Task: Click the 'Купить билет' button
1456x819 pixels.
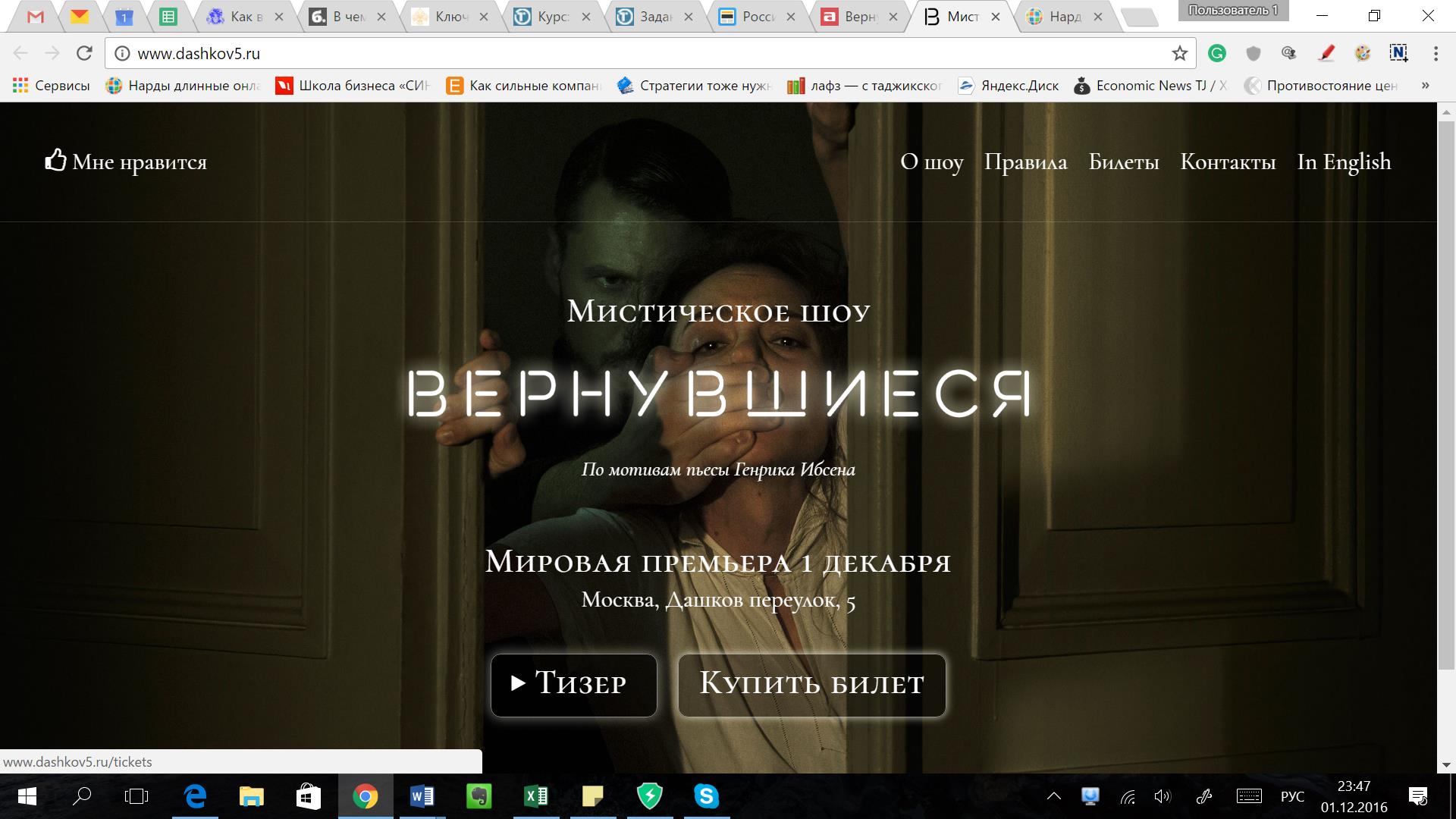Action: pyautogui.click(x=811, y=685)
